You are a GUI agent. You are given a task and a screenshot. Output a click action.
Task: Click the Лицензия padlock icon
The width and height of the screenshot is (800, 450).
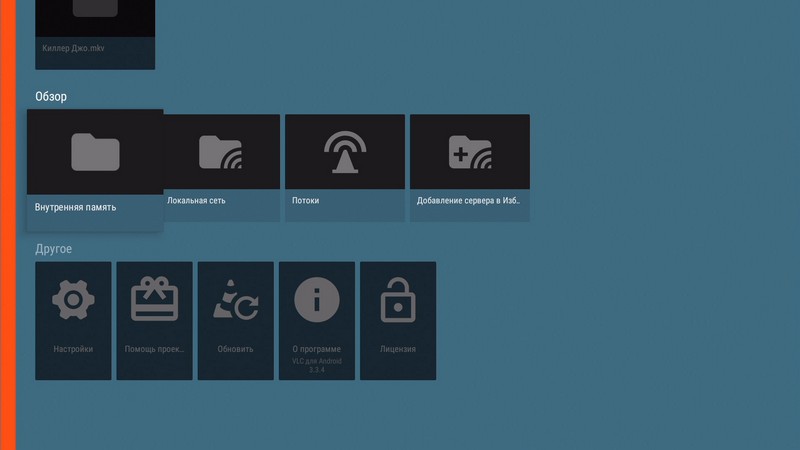397,300
